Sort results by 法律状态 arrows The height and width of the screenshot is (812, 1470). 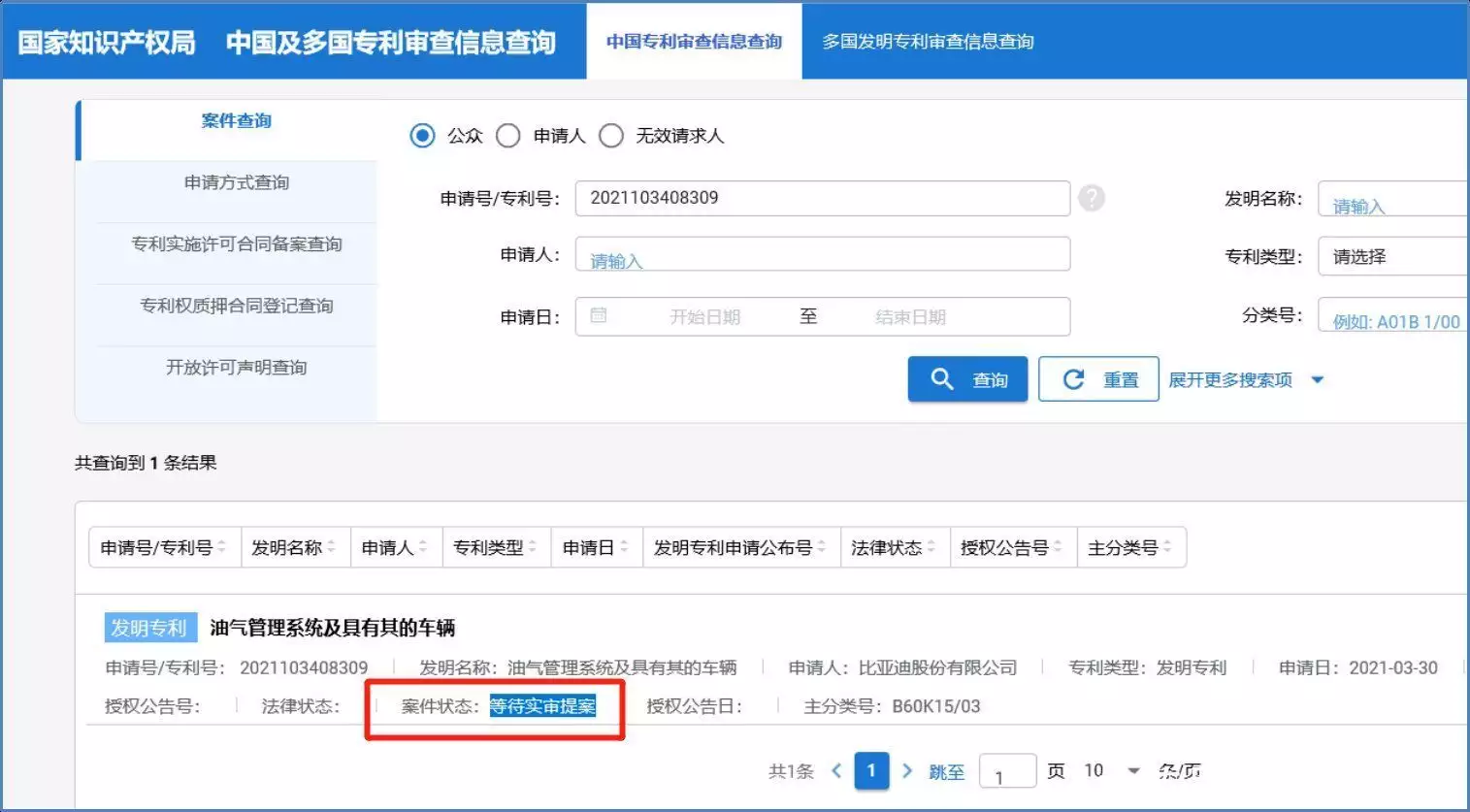[x=931, y=548]
